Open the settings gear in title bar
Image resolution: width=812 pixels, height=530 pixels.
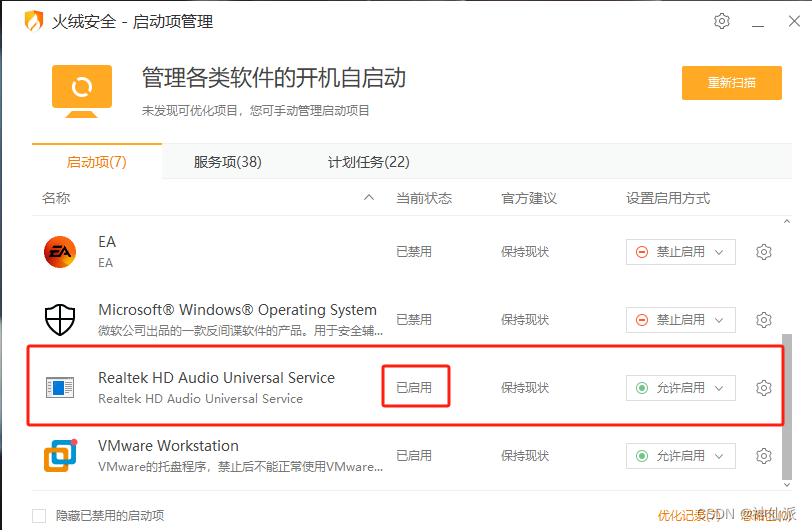point(721,21)
